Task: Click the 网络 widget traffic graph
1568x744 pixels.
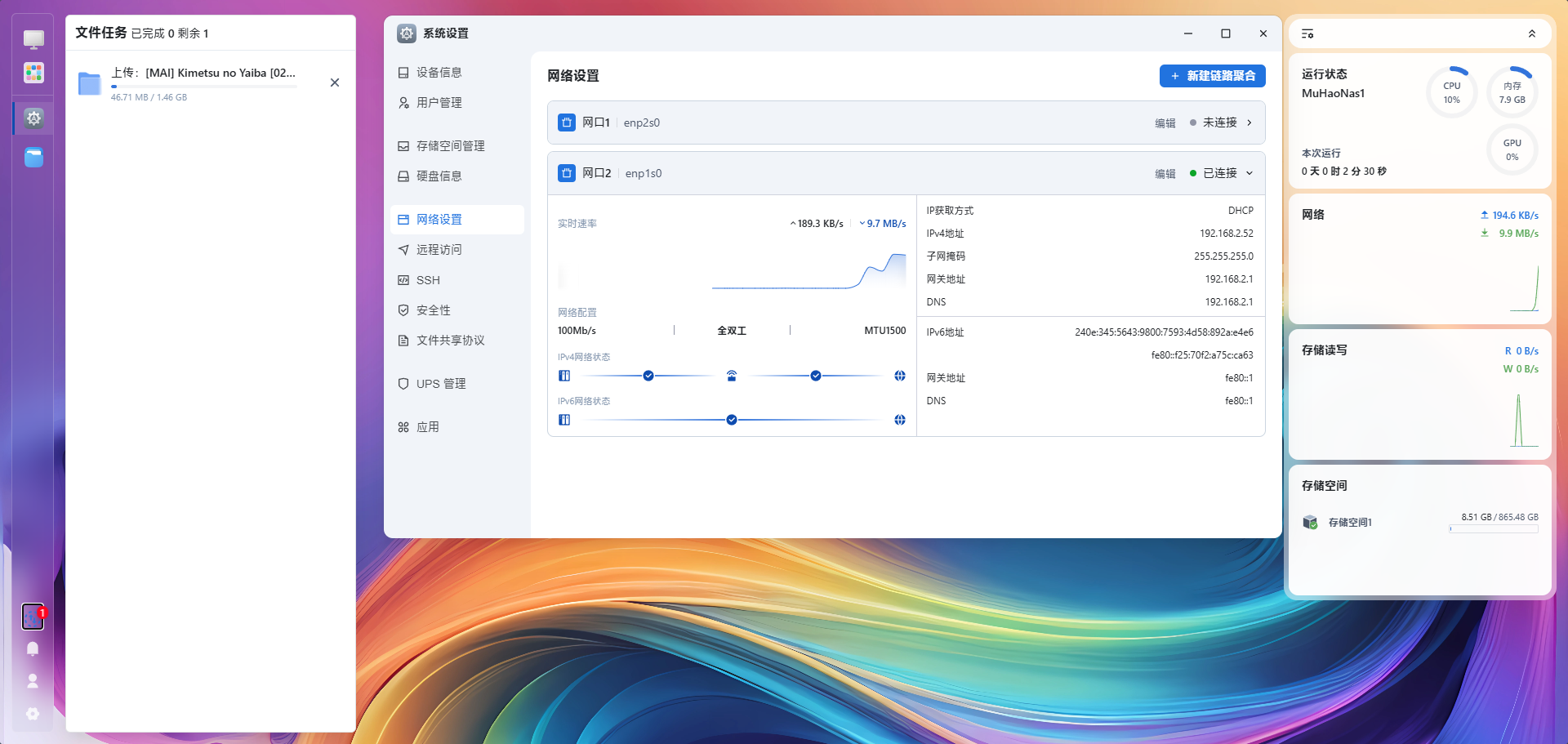Action: point(1523,287)
